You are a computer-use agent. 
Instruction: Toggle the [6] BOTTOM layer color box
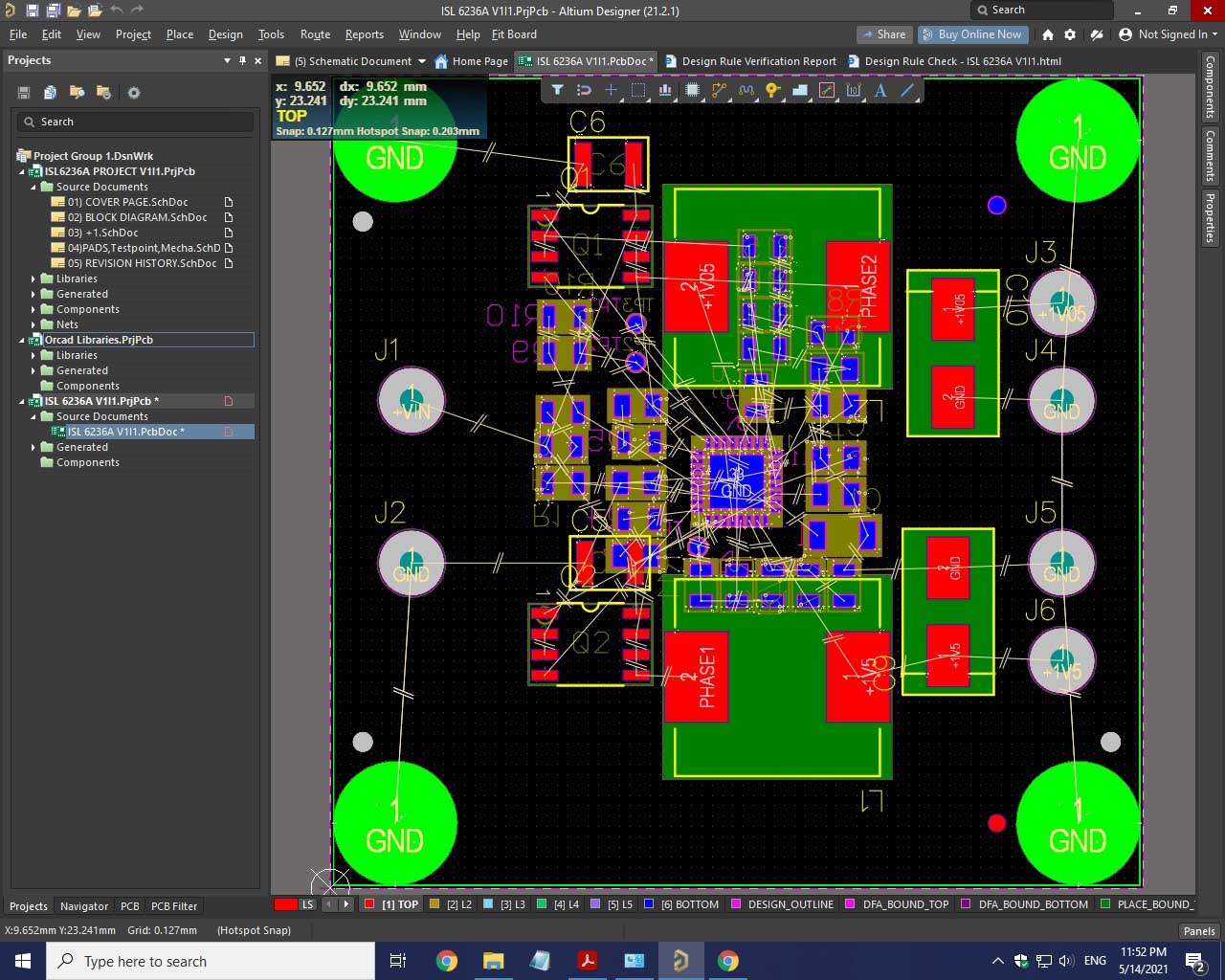click(649, 904)
